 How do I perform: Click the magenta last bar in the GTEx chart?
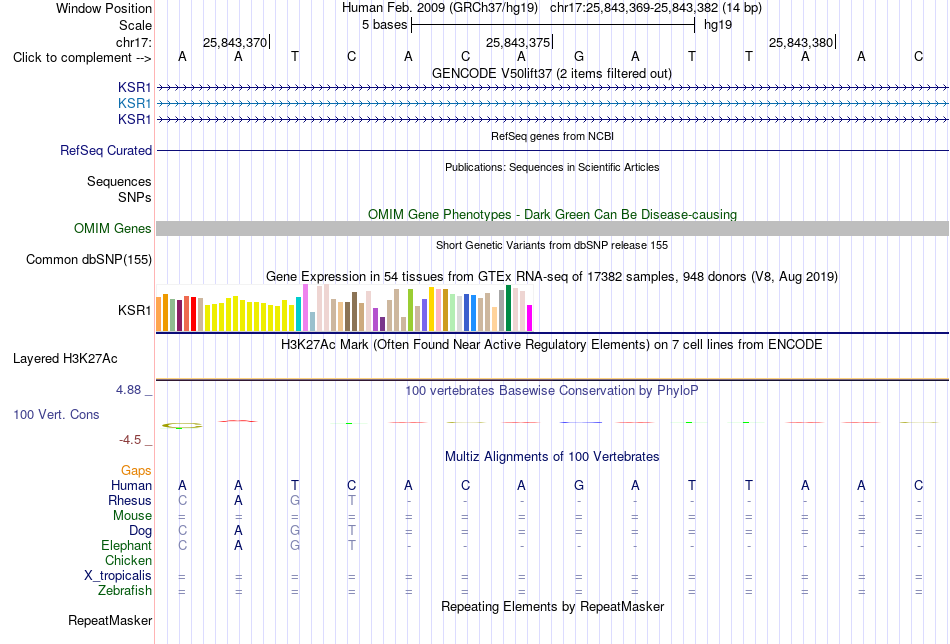(529, 318)
